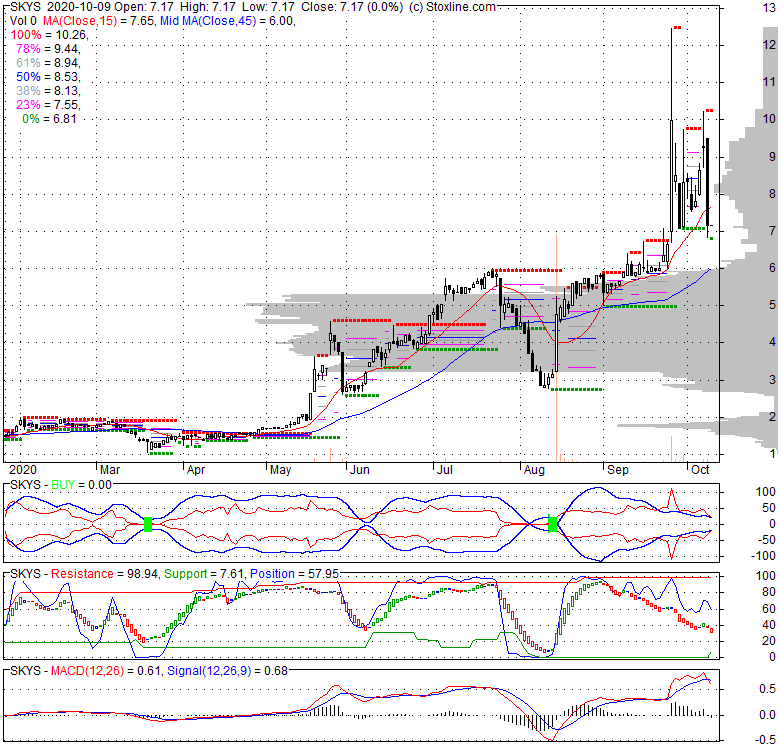The height and width of the screenshot is (745, 780).
Task: Click the 38% = 8.13 Fibonacci level
Action: tap(48, 91)
